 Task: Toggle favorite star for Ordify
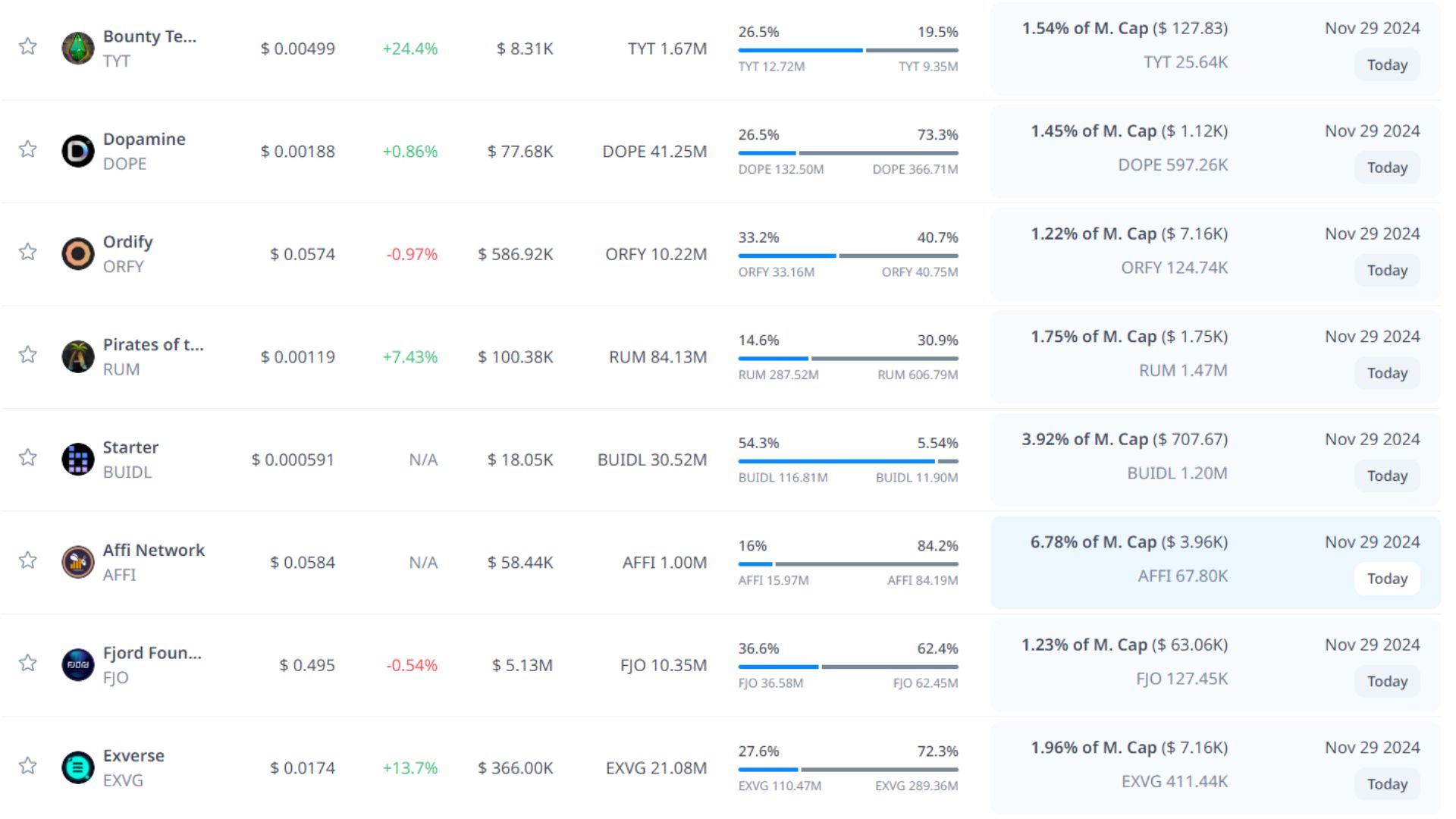28,252
